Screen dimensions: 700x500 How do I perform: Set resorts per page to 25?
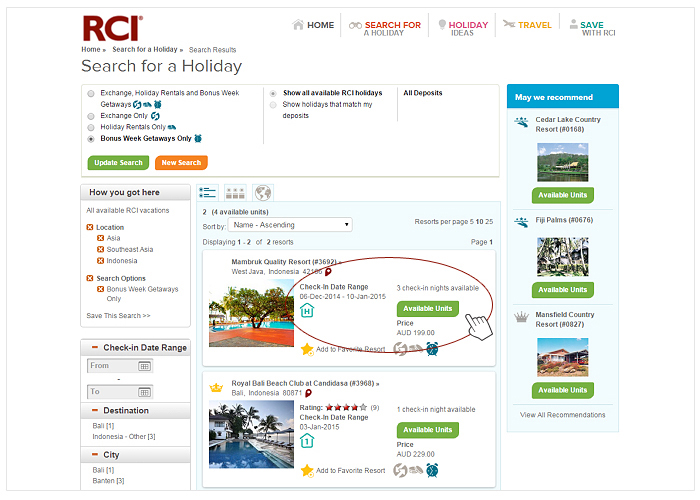click(x=489, y=222)
